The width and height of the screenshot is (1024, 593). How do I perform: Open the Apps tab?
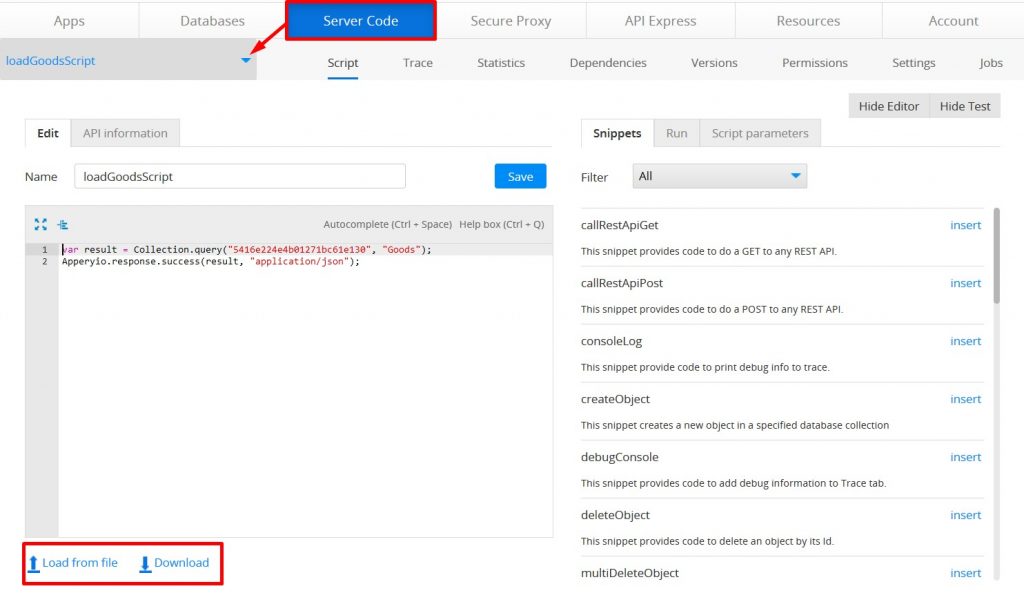point(69,20)
